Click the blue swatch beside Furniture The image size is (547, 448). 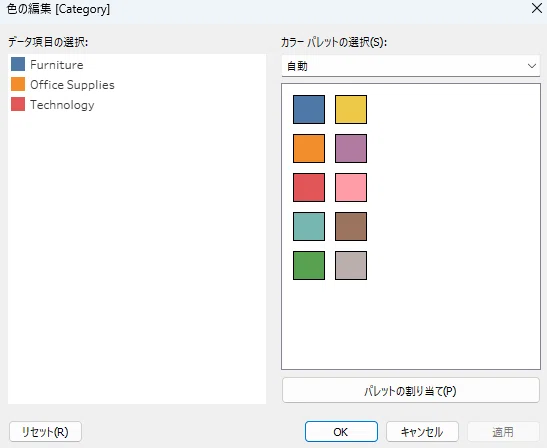click(x=18, y=64)
